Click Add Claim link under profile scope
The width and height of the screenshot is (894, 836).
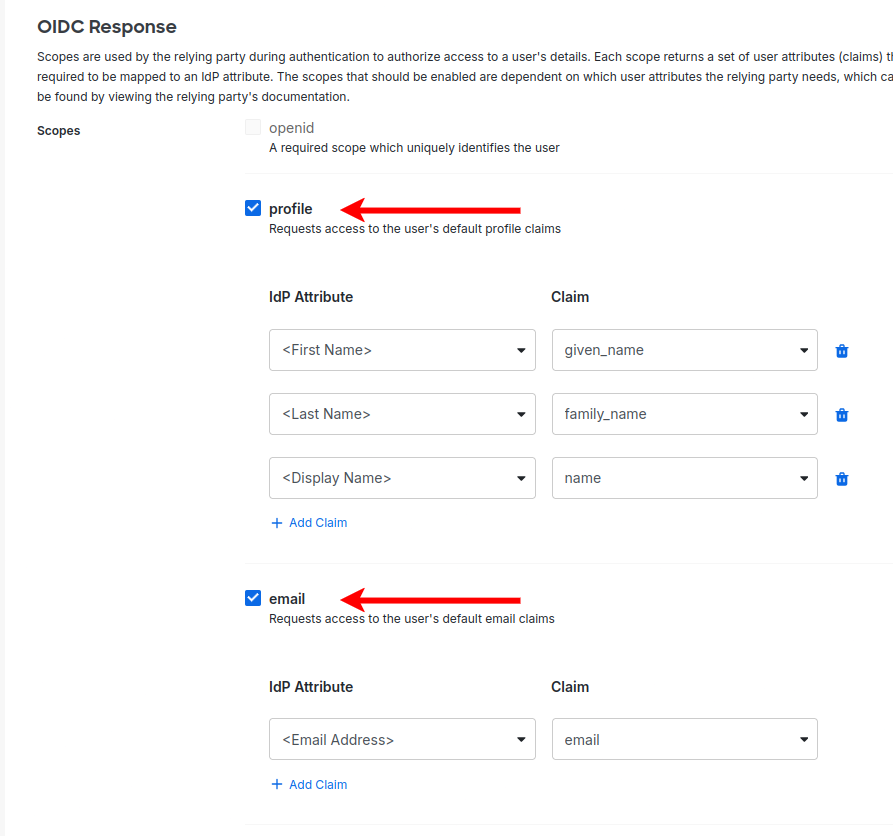click(x=317, y=523)
